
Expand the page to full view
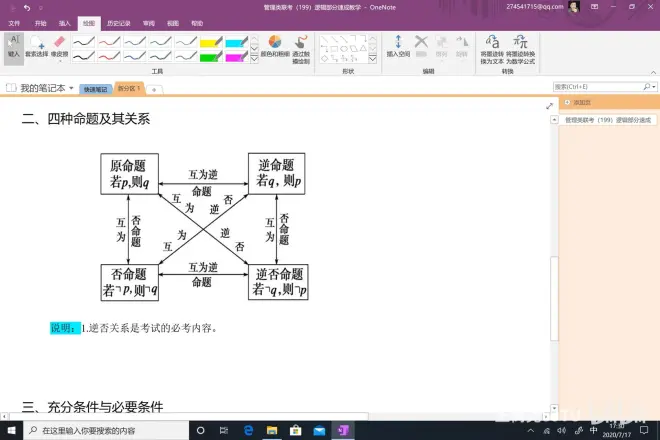pyautogui.click(x=549, y=105)
